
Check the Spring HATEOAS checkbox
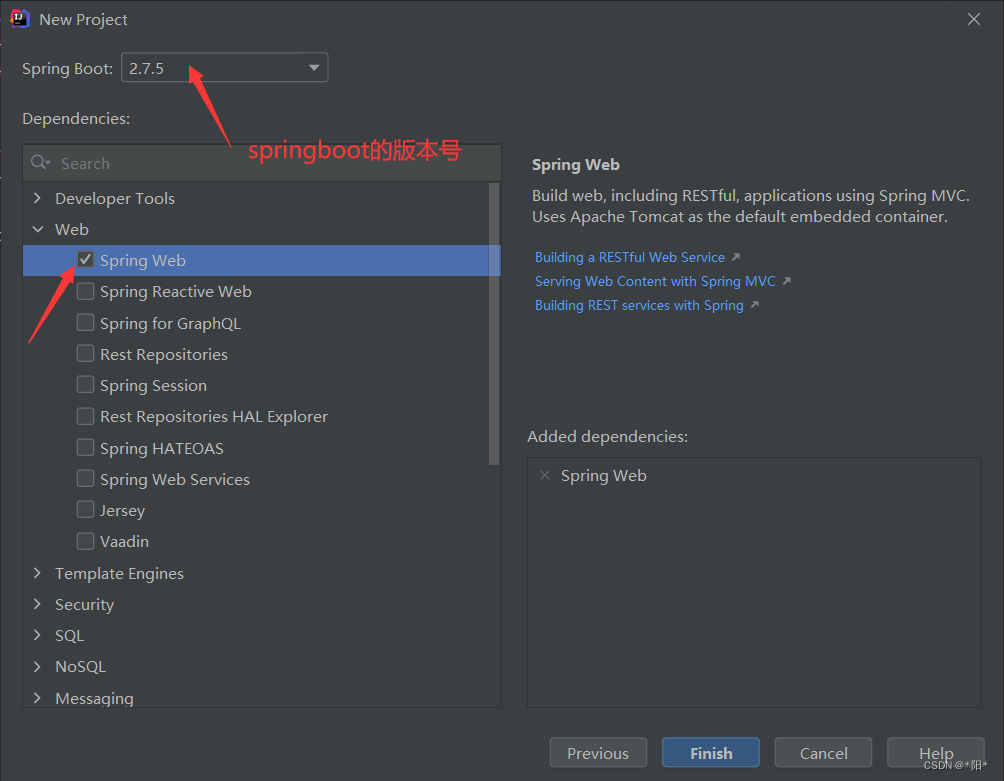tap(85, 447)
